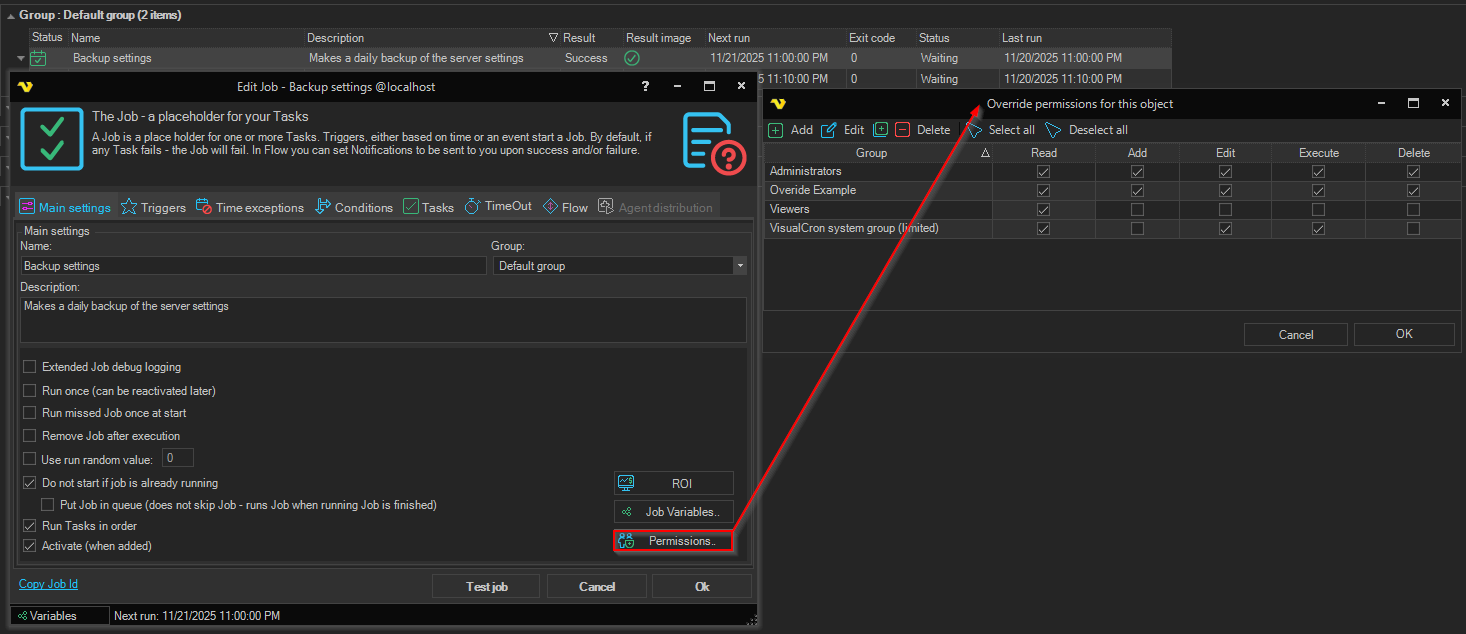
Task: Click the red minus Delete icon
Action: click(x=903, y=130)
